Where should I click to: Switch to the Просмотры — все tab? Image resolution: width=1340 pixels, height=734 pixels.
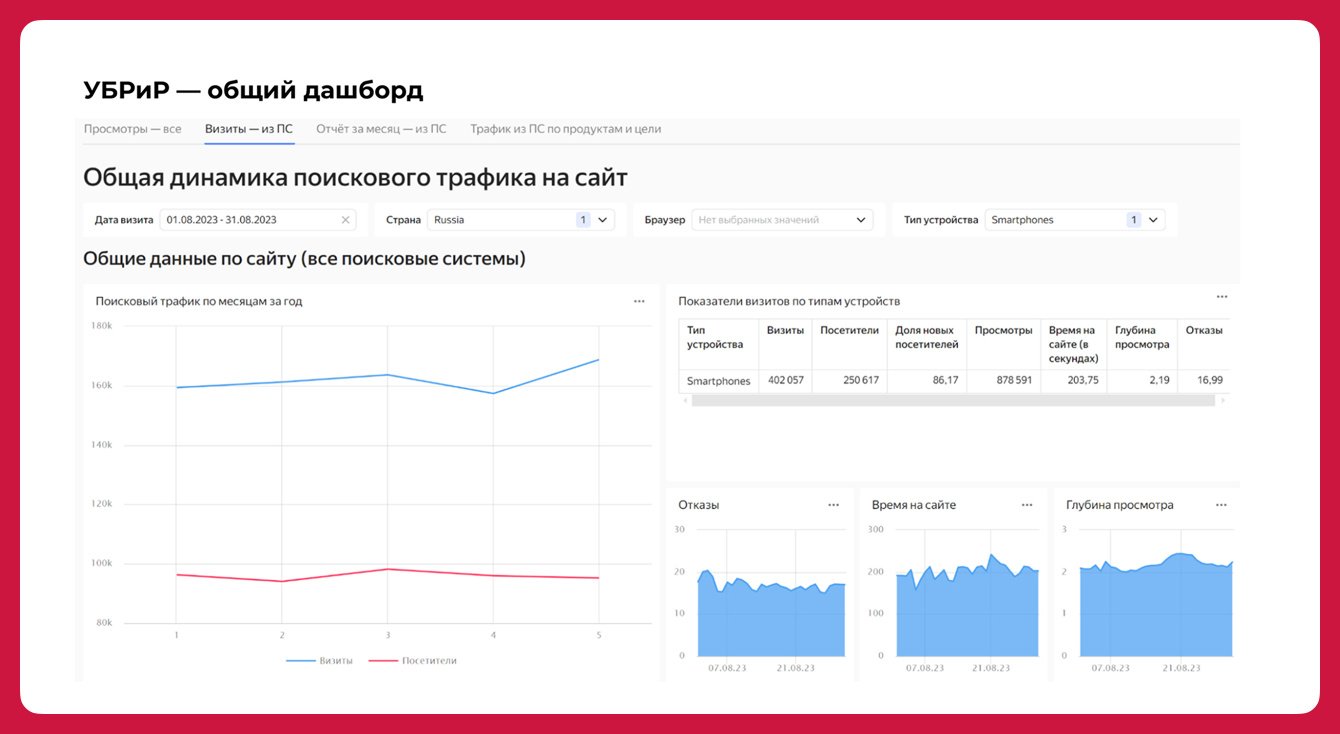pyautogui.click(x=133, y=129)
